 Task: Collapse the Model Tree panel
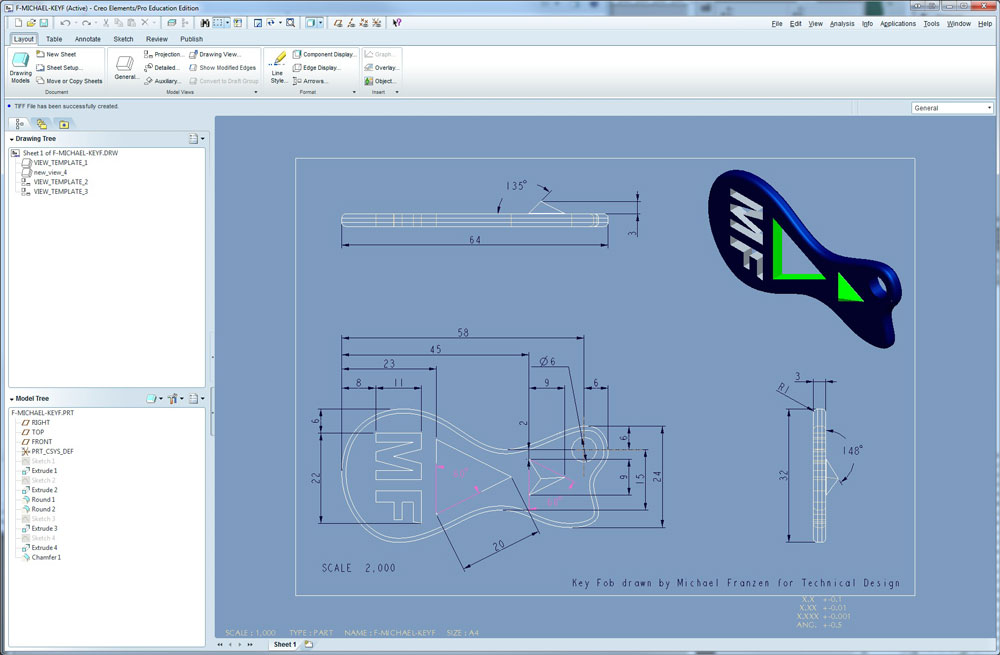pyautogui.click(x=11, y=399)
